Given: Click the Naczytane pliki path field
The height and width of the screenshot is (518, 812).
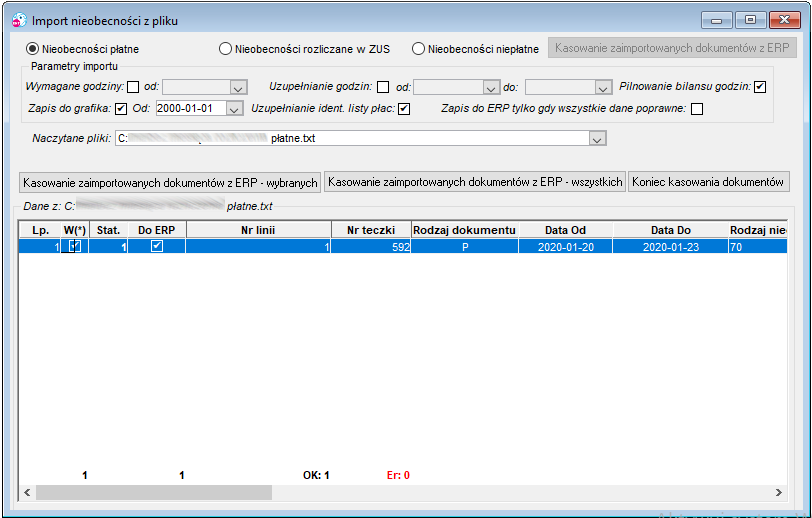Looking at the screenshot, I should 352,138.
